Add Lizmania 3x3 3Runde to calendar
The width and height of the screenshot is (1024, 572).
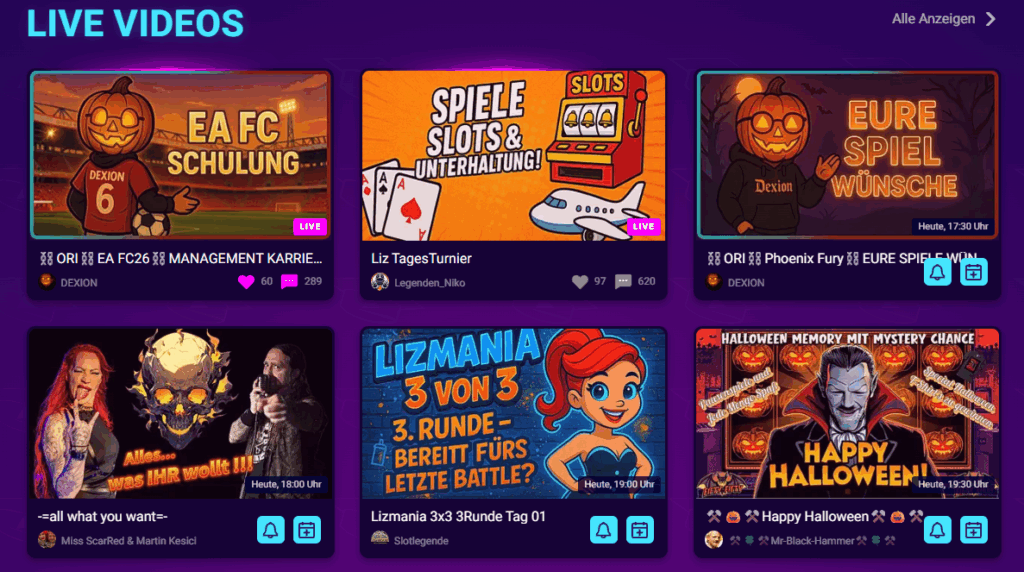point(640,530)
